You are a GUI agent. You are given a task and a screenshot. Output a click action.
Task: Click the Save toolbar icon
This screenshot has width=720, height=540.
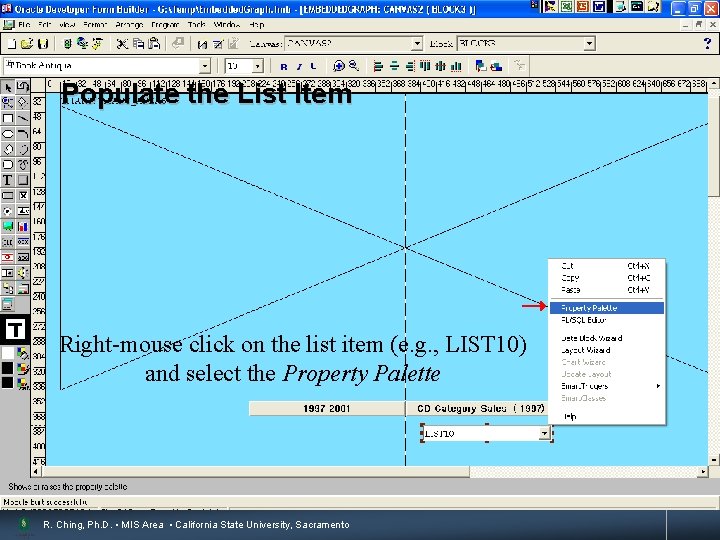pos(43,44)
